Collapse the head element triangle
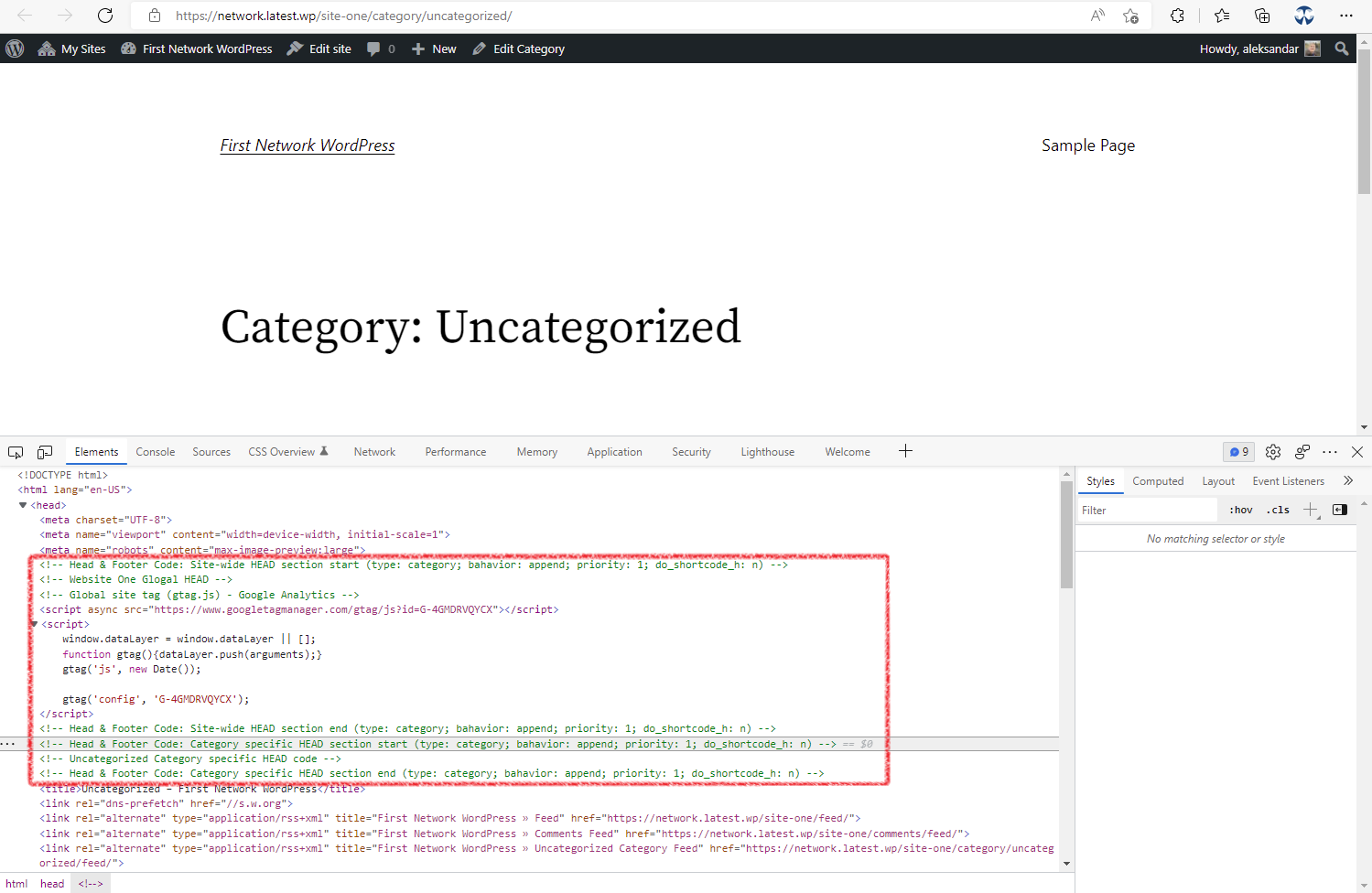 (x=23, y=505)
